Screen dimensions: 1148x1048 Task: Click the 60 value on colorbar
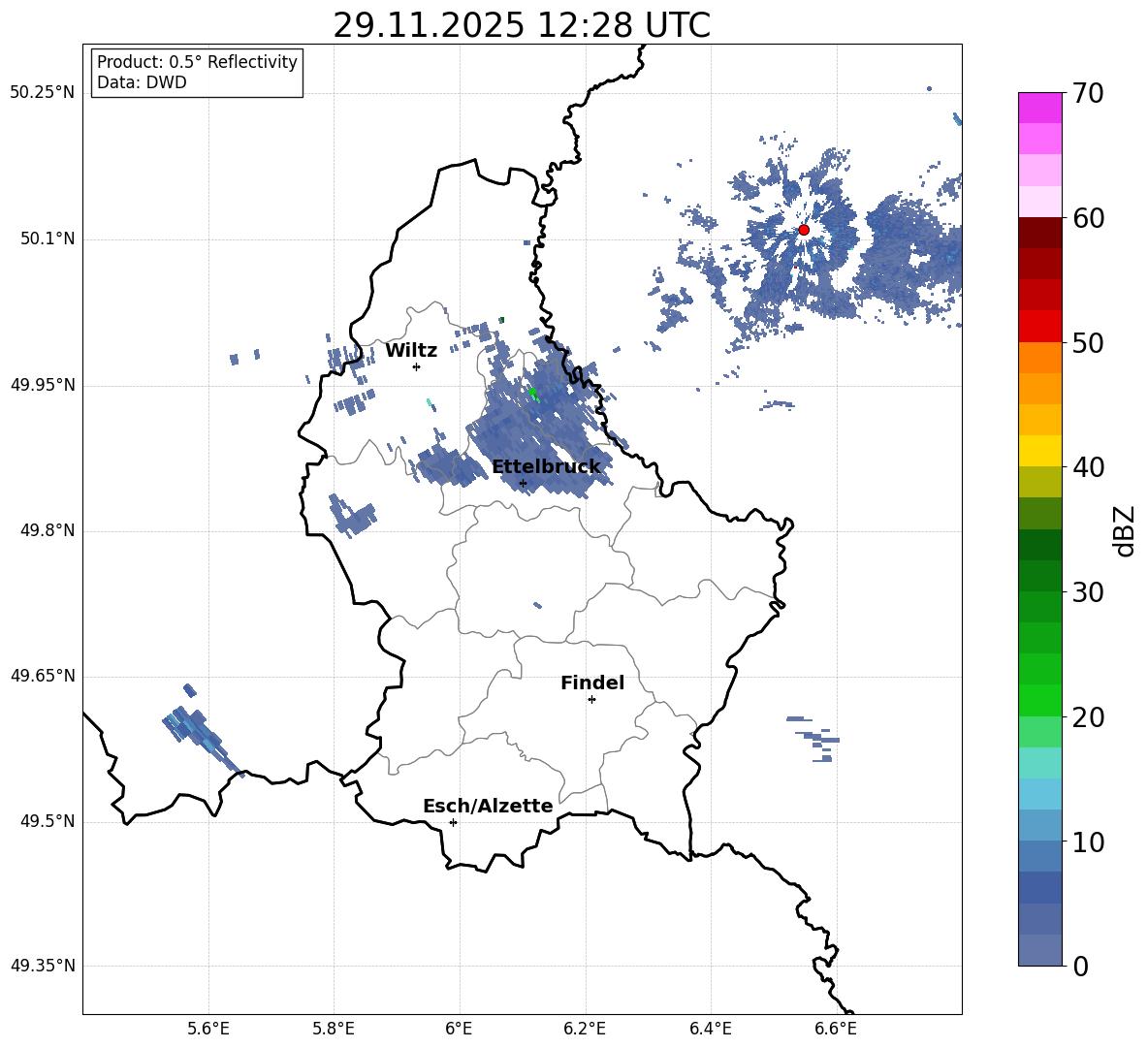1088,218
